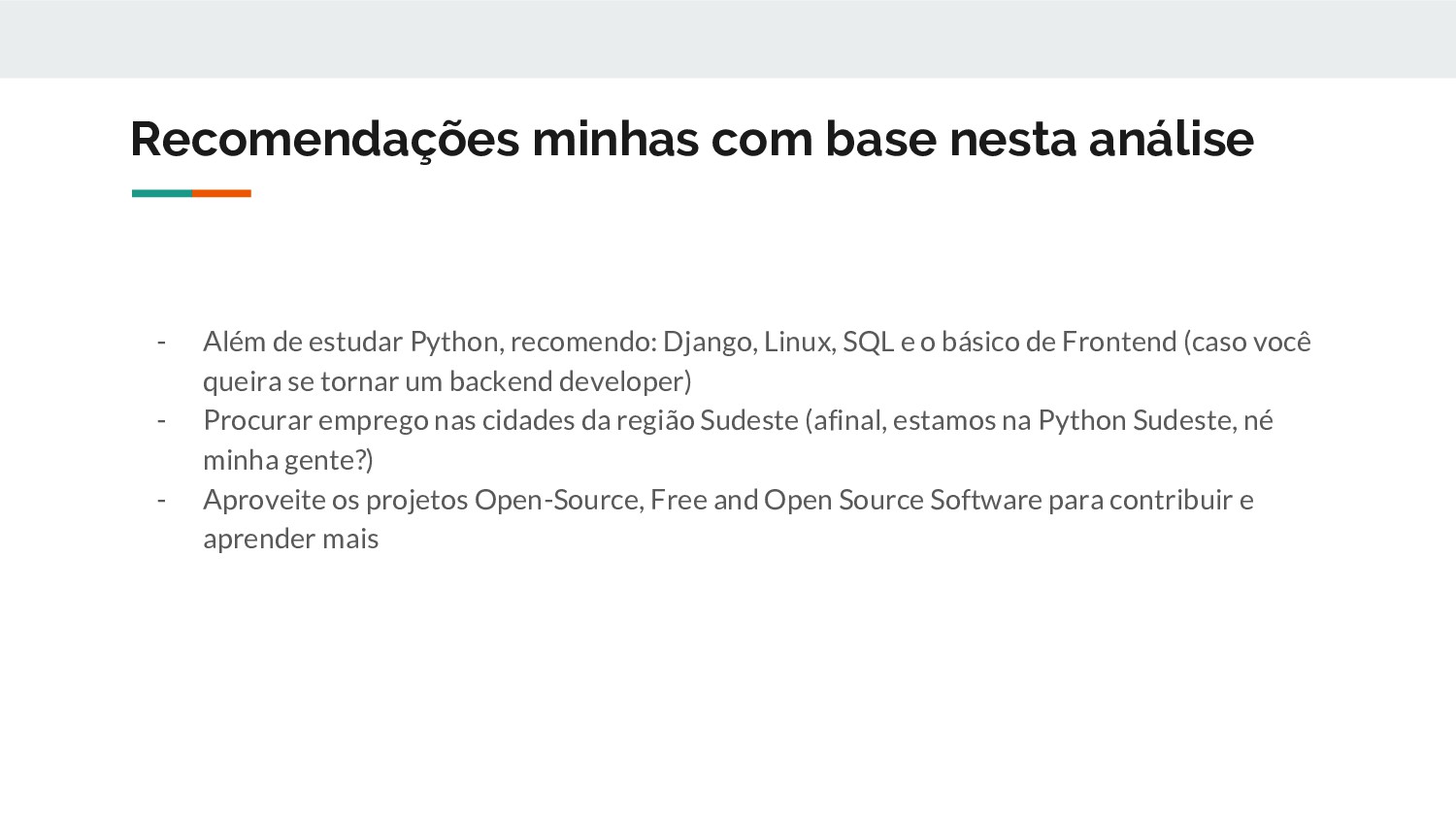This screenshot has width=1456, height=819.
Task: Select the orange accent bar under the title
Action: (221, 193)
